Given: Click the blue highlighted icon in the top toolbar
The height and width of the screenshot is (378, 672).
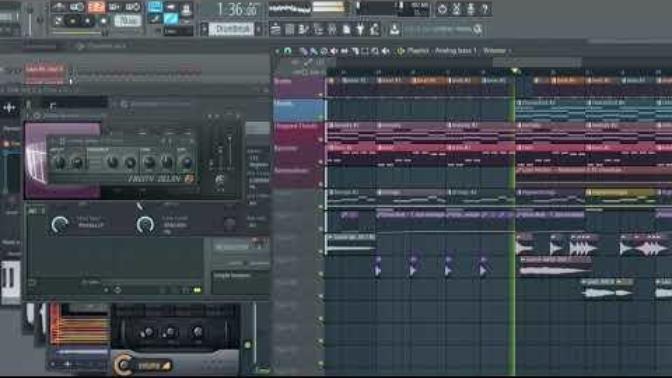Looking at the screenshot, I should [155, 6].
